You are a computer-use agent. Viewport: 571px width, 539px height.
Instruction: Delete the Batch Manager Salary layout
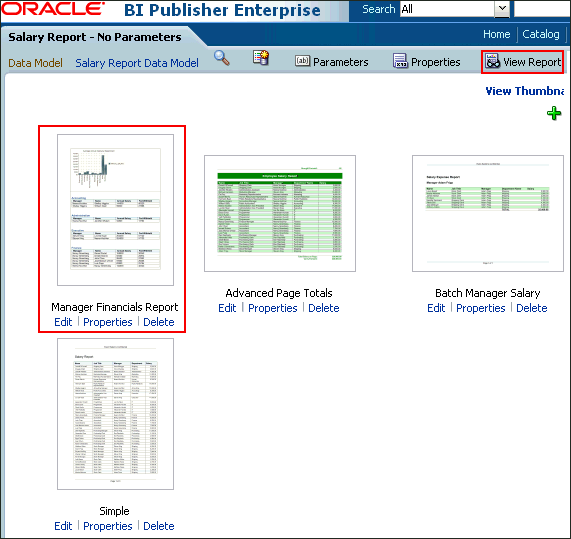coord(532,308)
